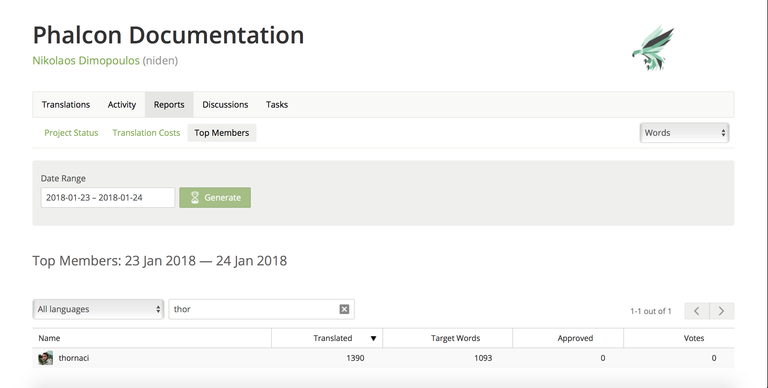Click the Top Members date heading
The width and height of the screenshot is (768, 388).
pos(160,261)
